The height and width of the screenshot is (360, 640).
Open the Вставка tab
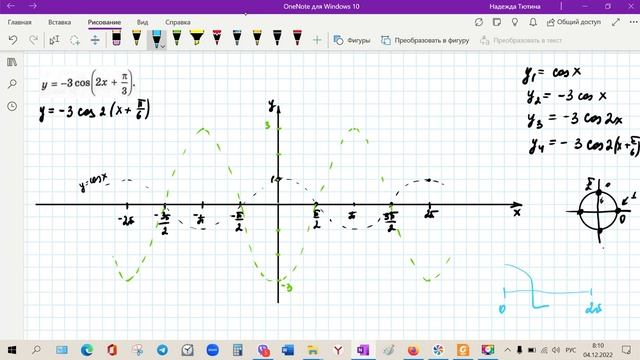pyautogui.click(x=60, y=22)
